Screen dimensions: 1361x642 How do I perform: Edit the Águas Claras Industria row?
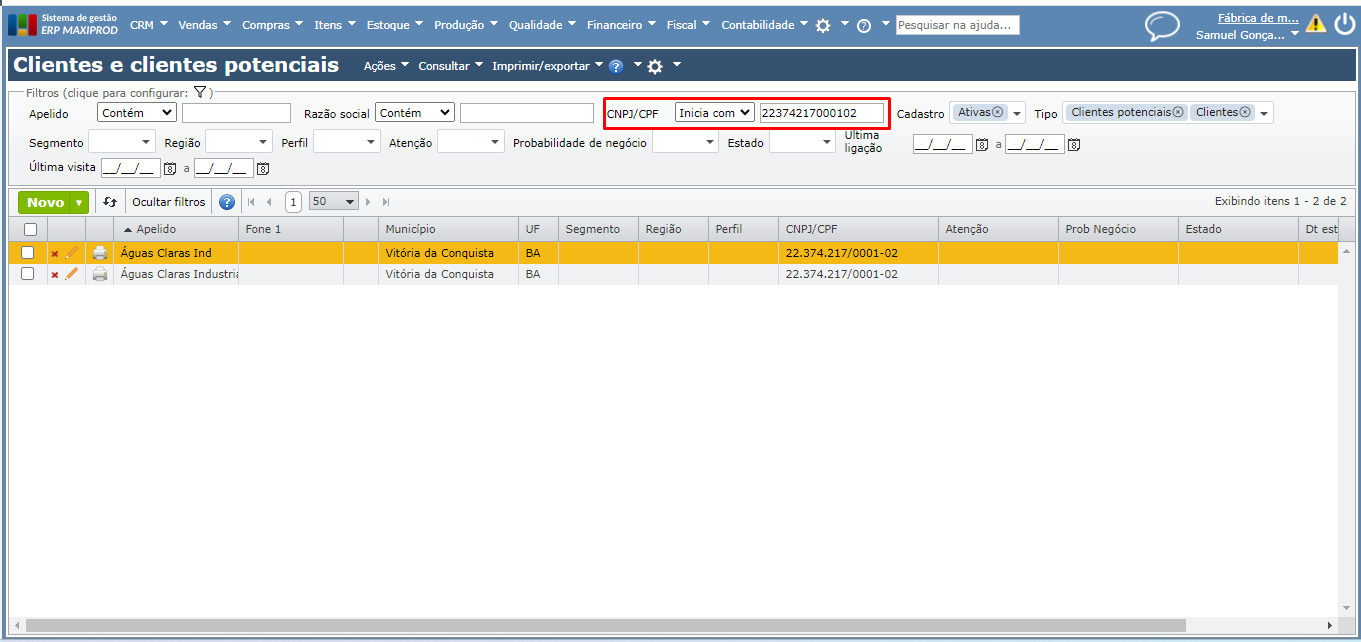pyautogui.click(x=71, y=274)
